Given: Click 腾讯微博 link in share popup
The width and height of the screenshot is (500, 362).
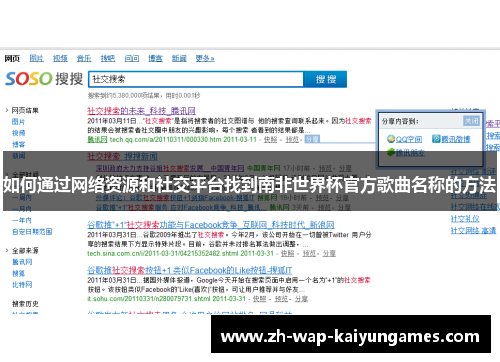Looking at the screenshot, I should 456,139.
